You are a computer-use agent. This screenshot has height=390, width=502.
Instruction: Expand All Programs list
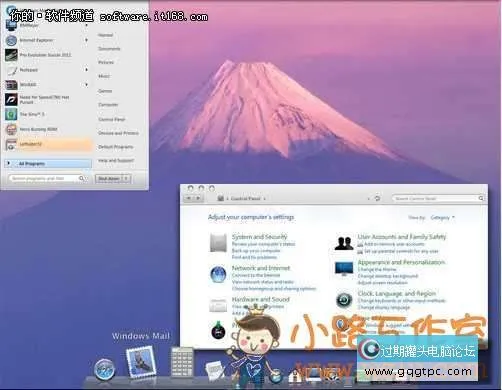pos(48,164)
